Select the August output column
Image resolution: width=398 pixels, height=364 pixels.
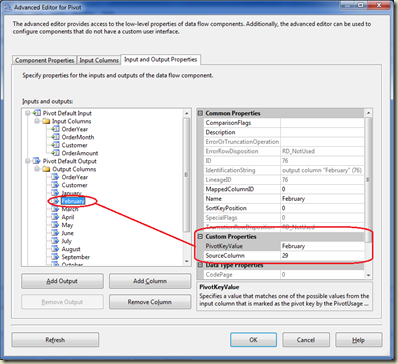coord(71,249)
